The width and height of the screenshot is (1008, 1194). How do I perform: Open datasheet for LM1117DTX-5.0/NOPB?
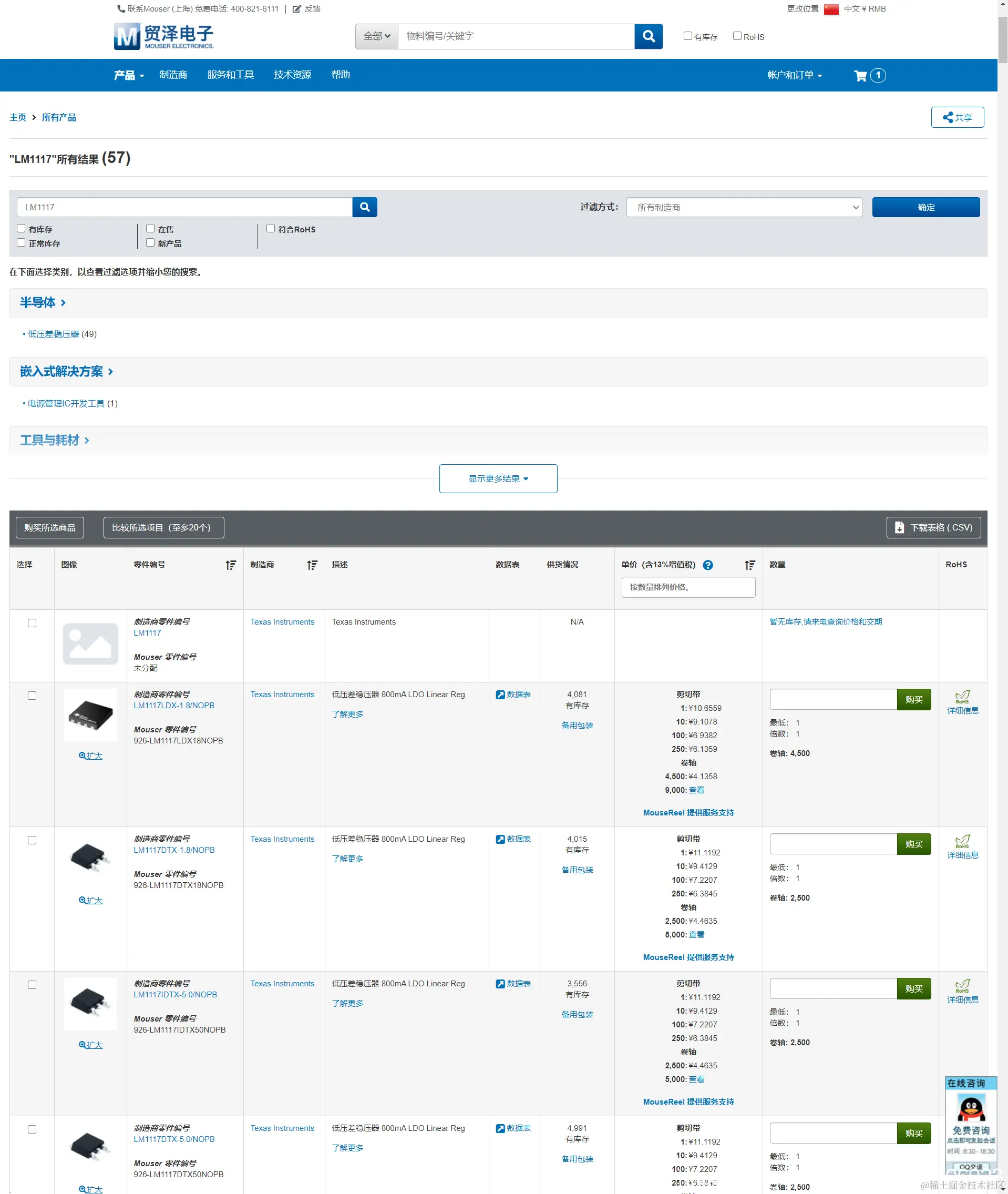point(513,1128)
